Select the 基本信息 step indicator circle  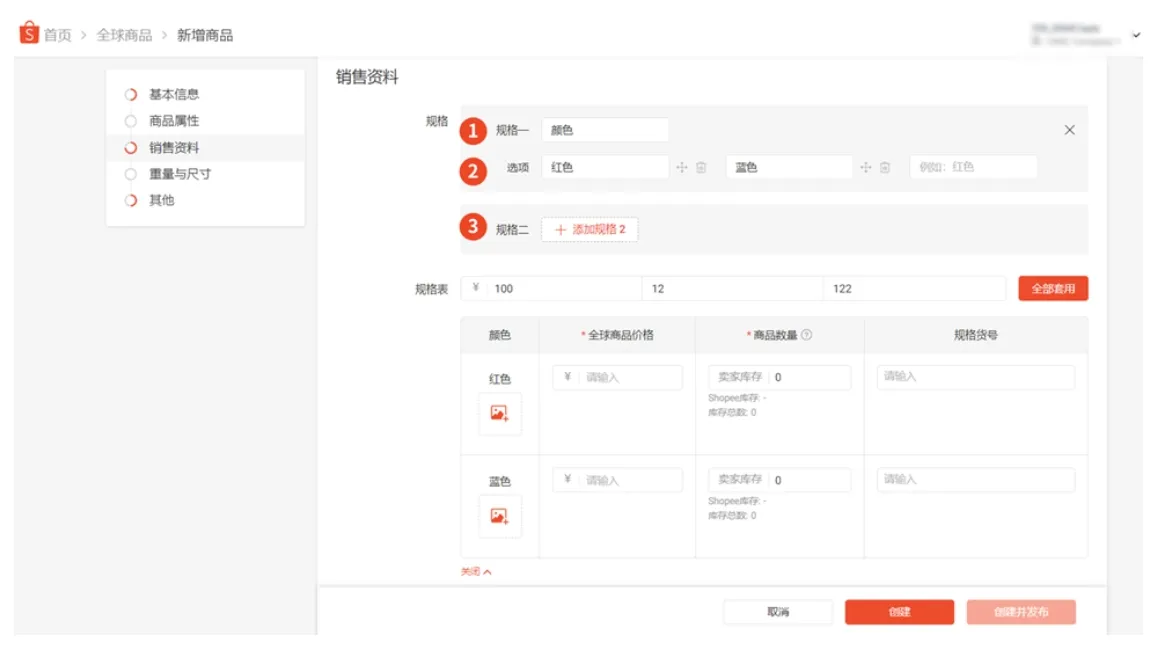point(128,93)
